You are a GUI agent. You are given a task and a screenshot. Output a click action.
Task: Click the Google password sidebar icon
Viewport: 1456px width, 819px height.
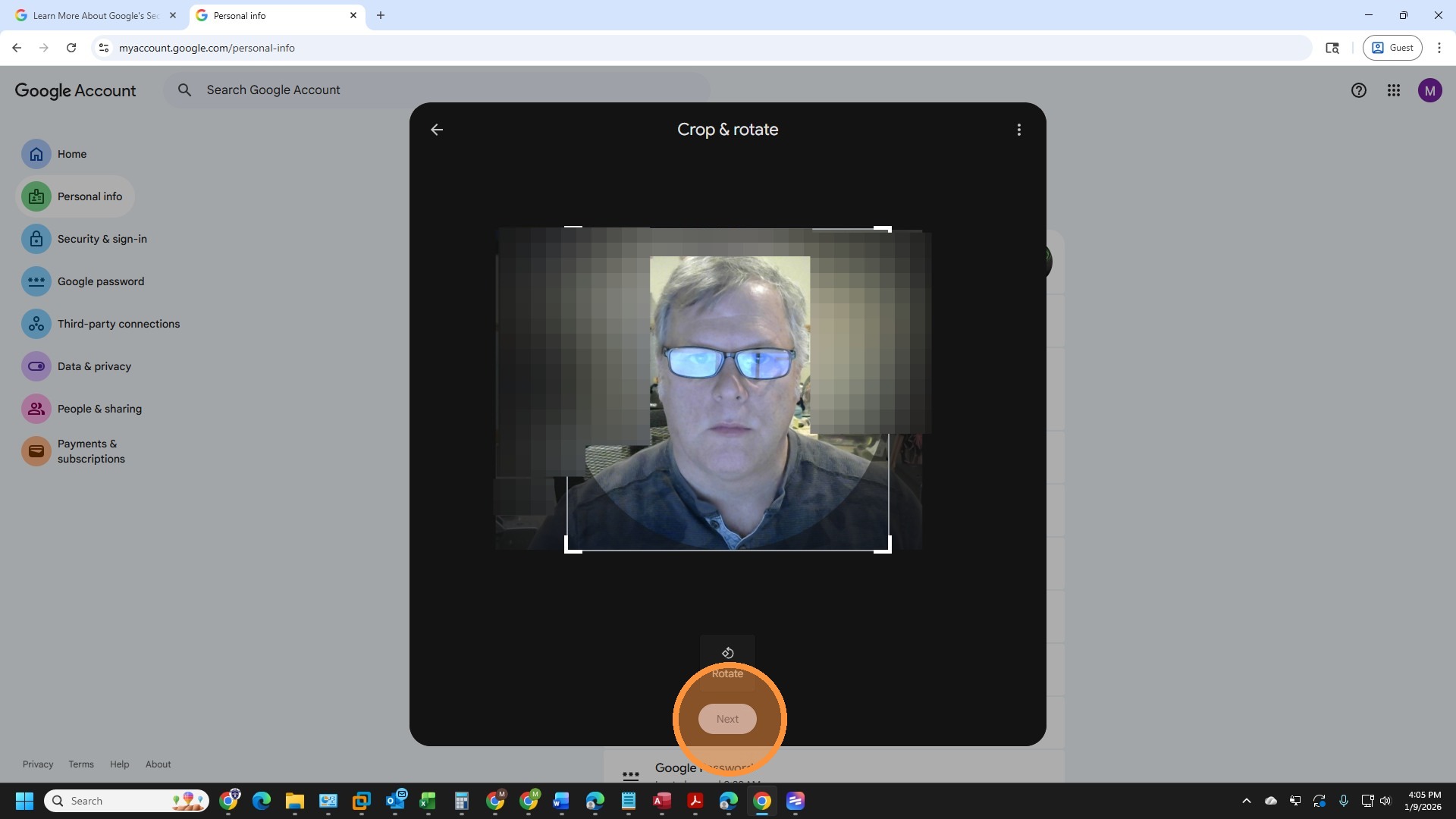(36, 281)
